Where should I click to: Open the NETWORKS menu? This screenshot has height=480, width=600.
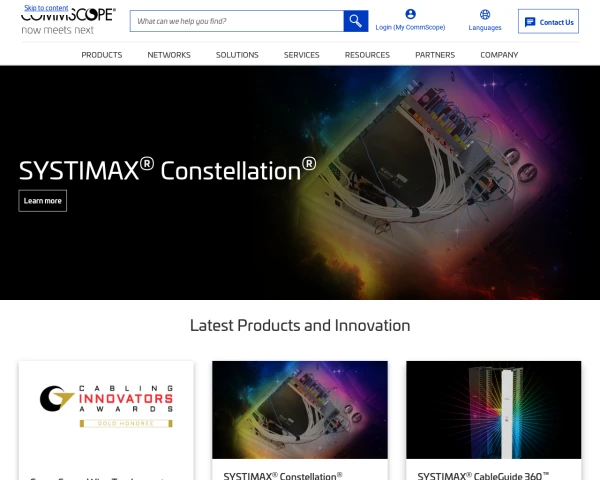[169, 55]
